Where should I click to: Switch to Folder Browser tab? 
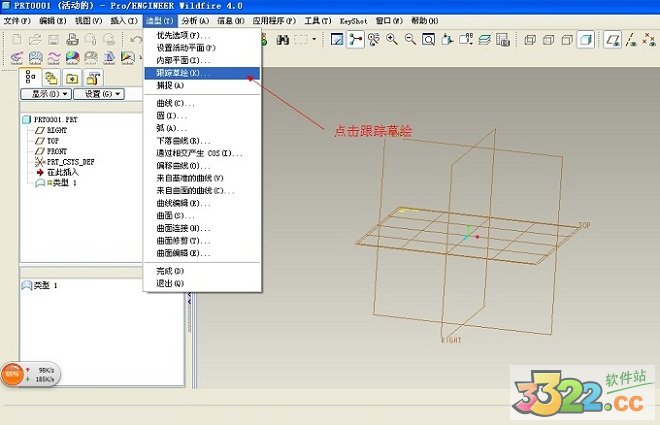(51, 78)
